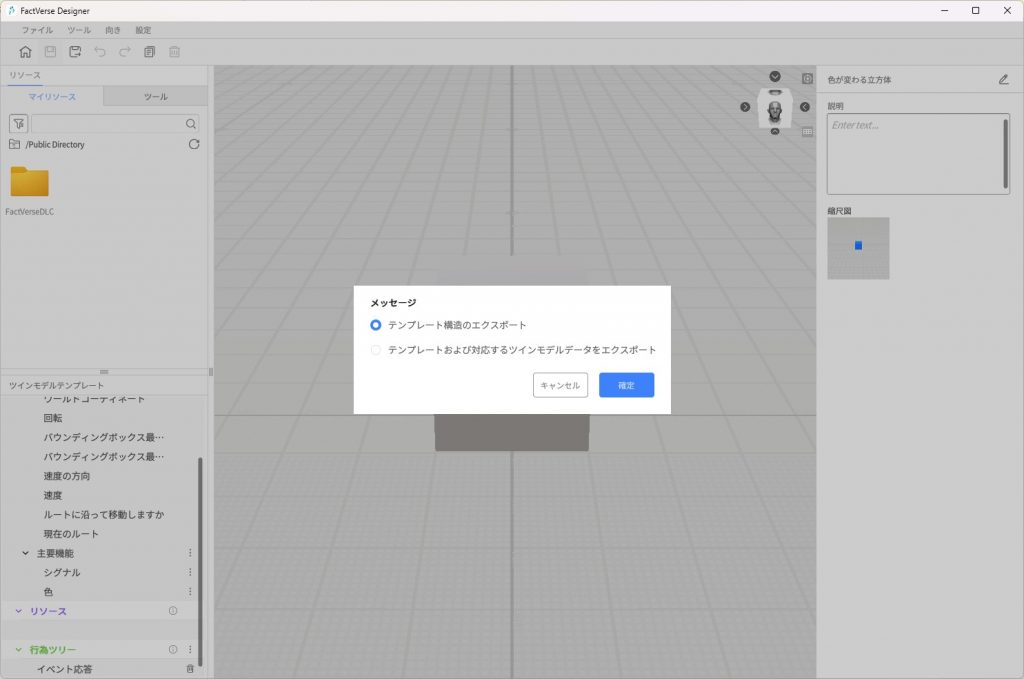This screenshot has height=679, width=1024.
Task: Select the テンプレート構造のエクスポート radio option
Action: point(376,325)
